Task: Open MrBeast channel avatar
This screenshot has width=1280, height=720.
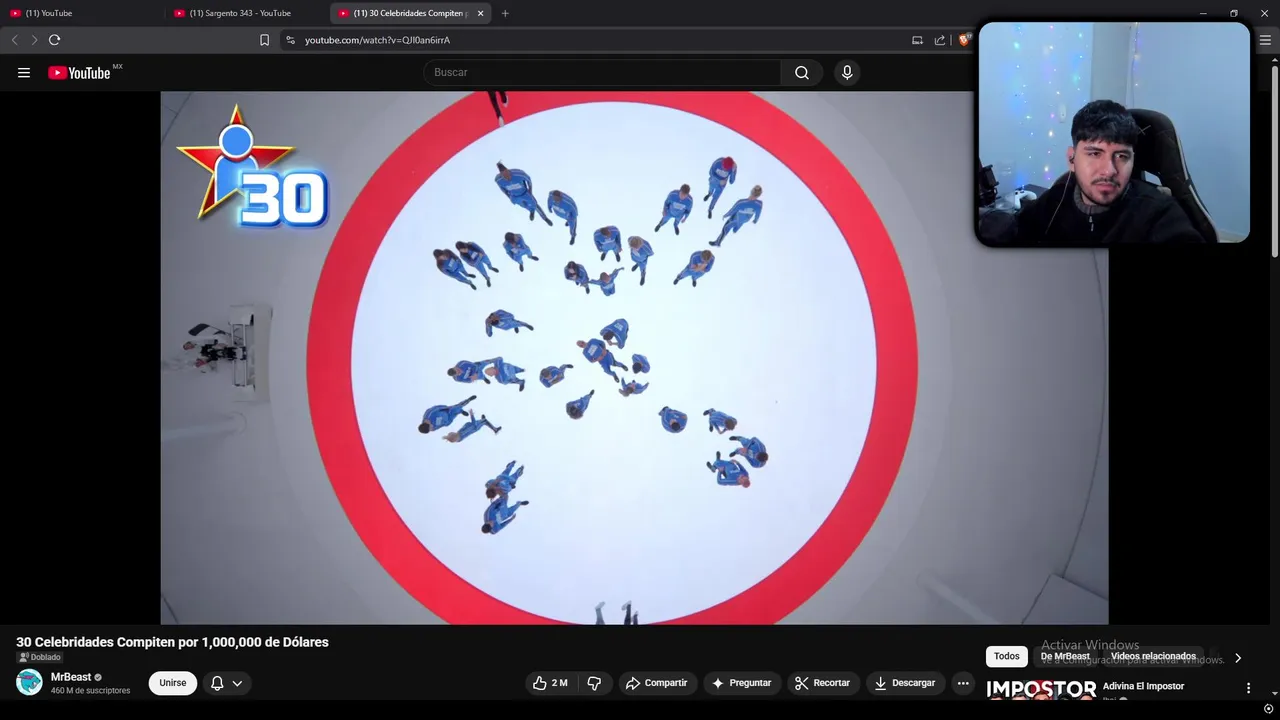Action: pos(29,682)
